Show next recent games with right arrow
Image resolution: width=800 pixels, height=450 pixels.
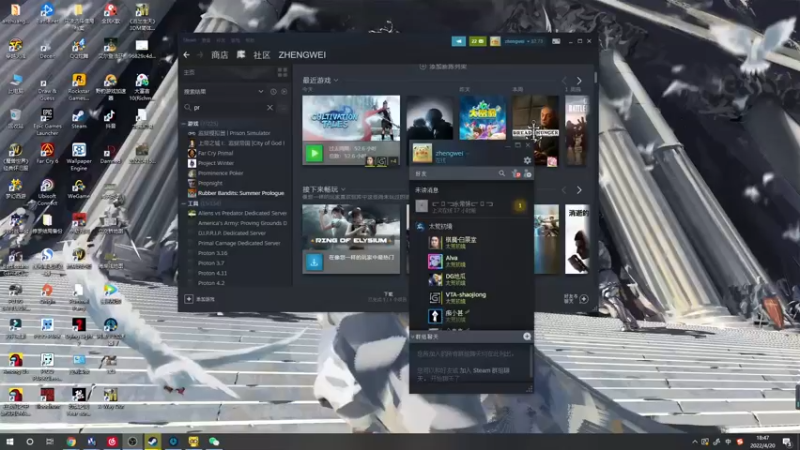[579, 81]
